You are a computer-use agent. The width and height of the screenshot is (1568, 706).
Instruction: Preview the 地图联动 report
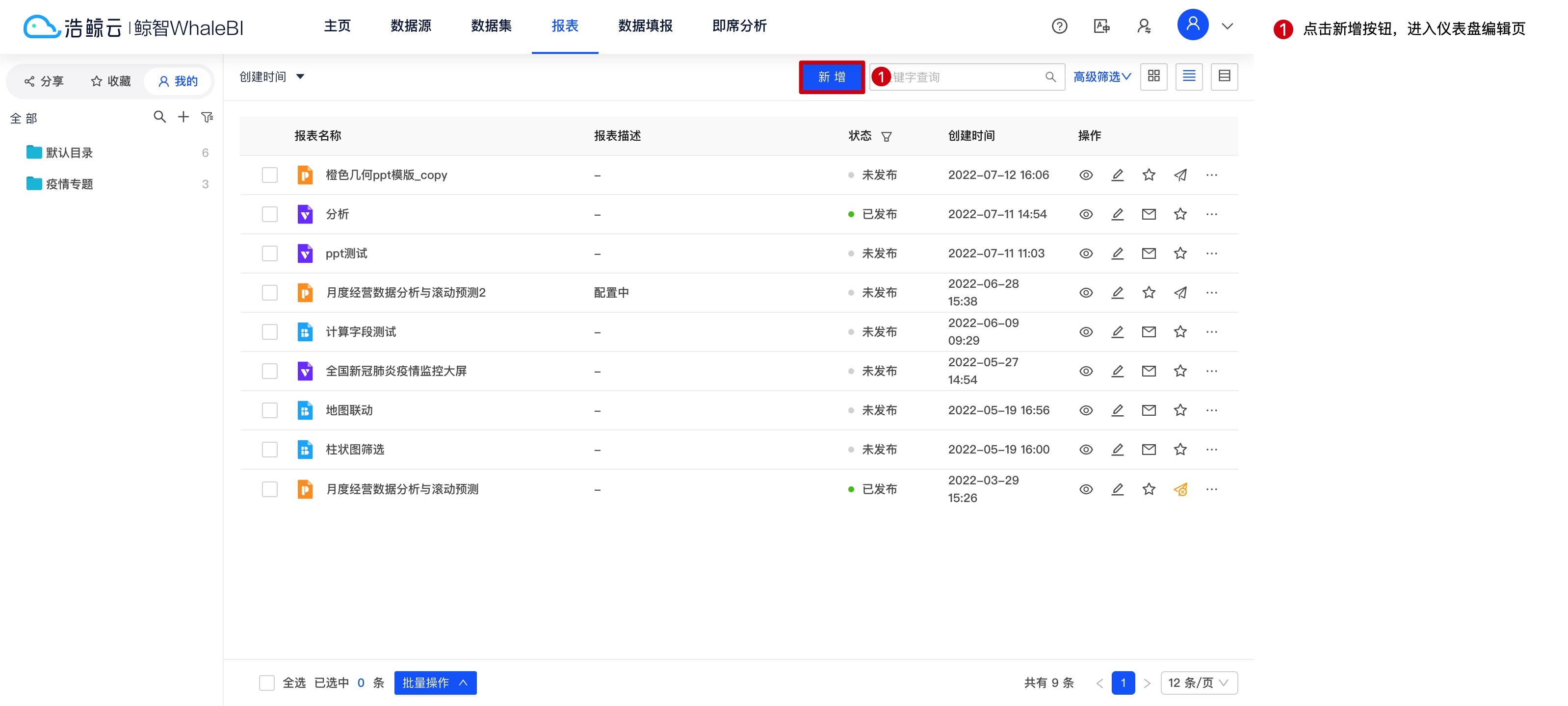pyautogui.click(x=1086, y=410)
